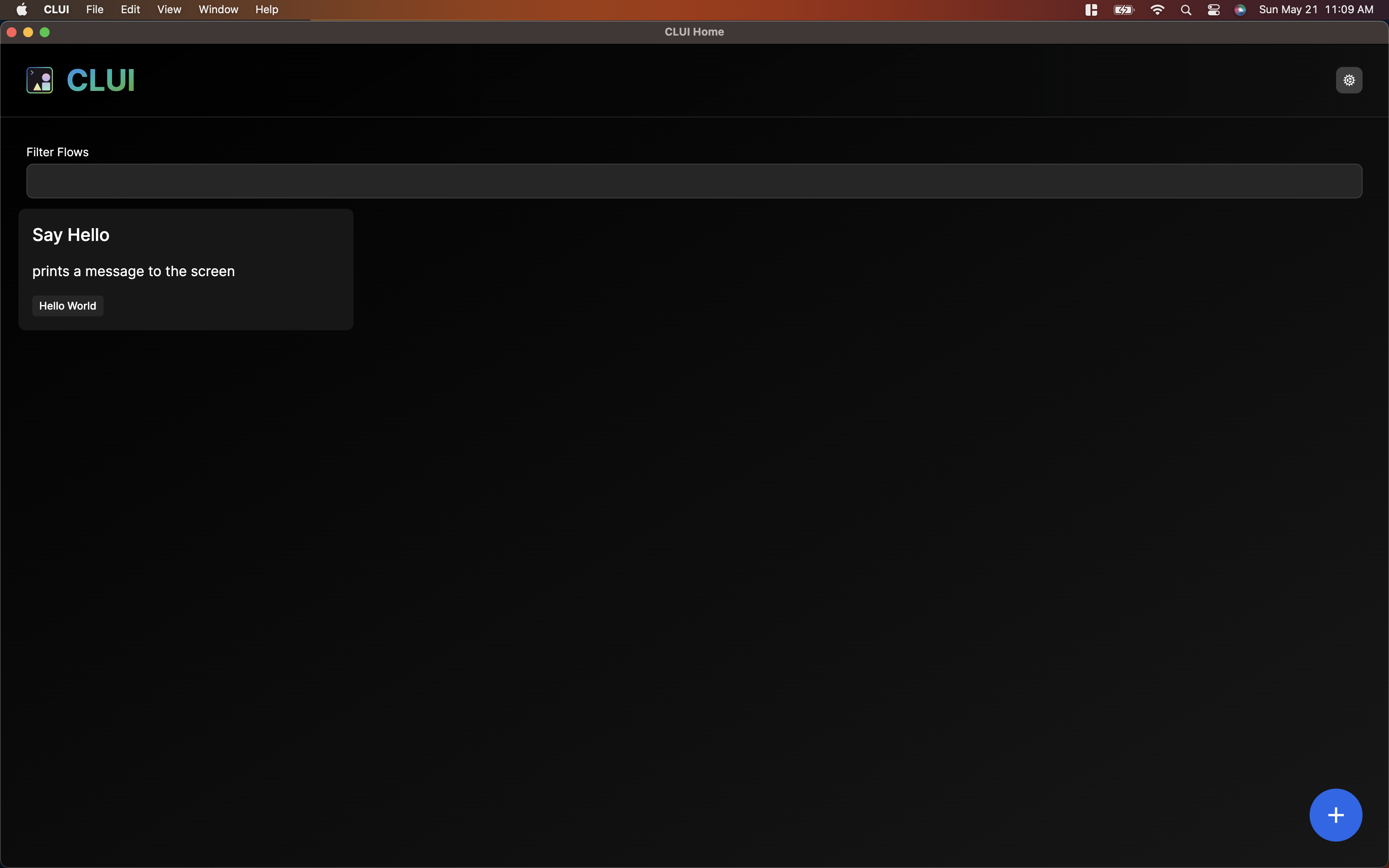
Task: Click the Edit menu to expand
Action: click(x=129, y=9)
